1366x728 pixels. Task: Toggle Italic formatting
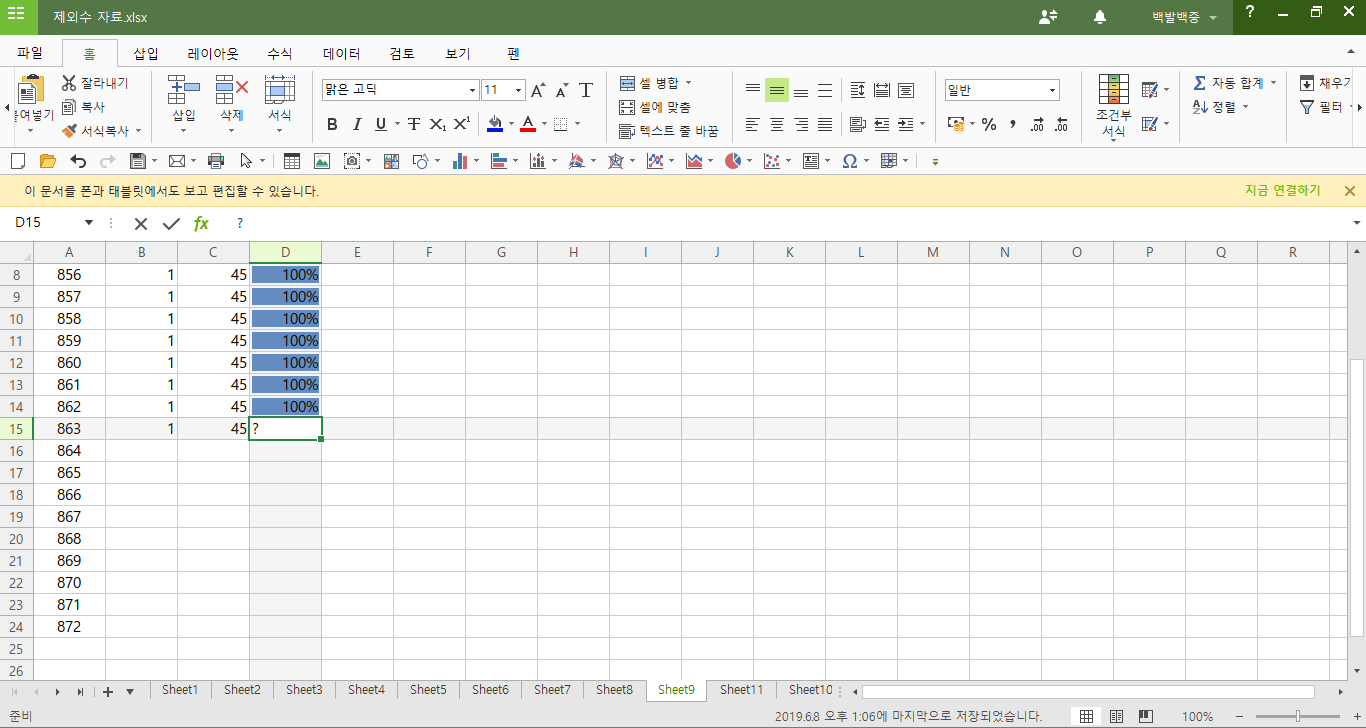click(x=357, y=125)
